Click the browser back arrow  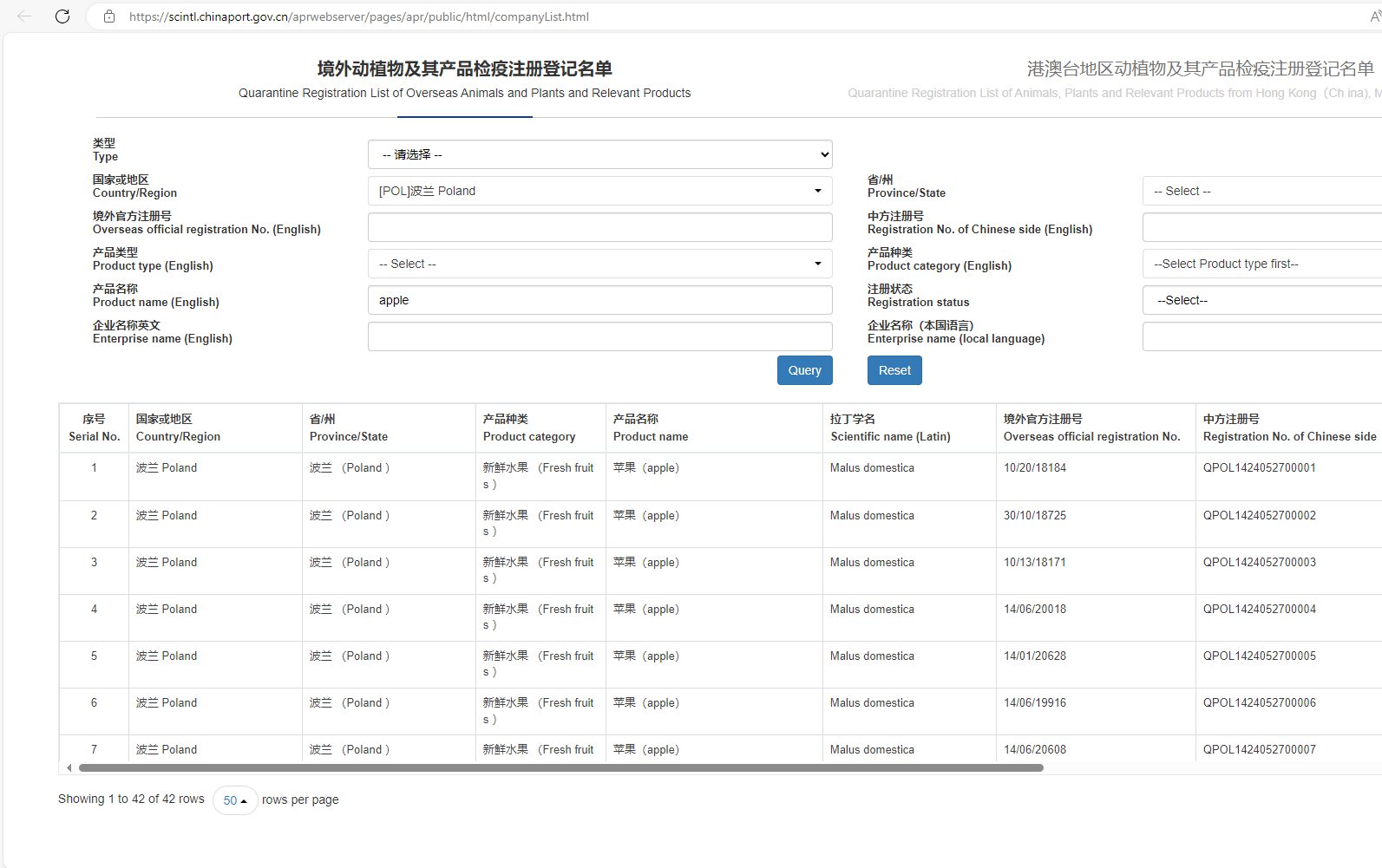[x=24, y=16]
